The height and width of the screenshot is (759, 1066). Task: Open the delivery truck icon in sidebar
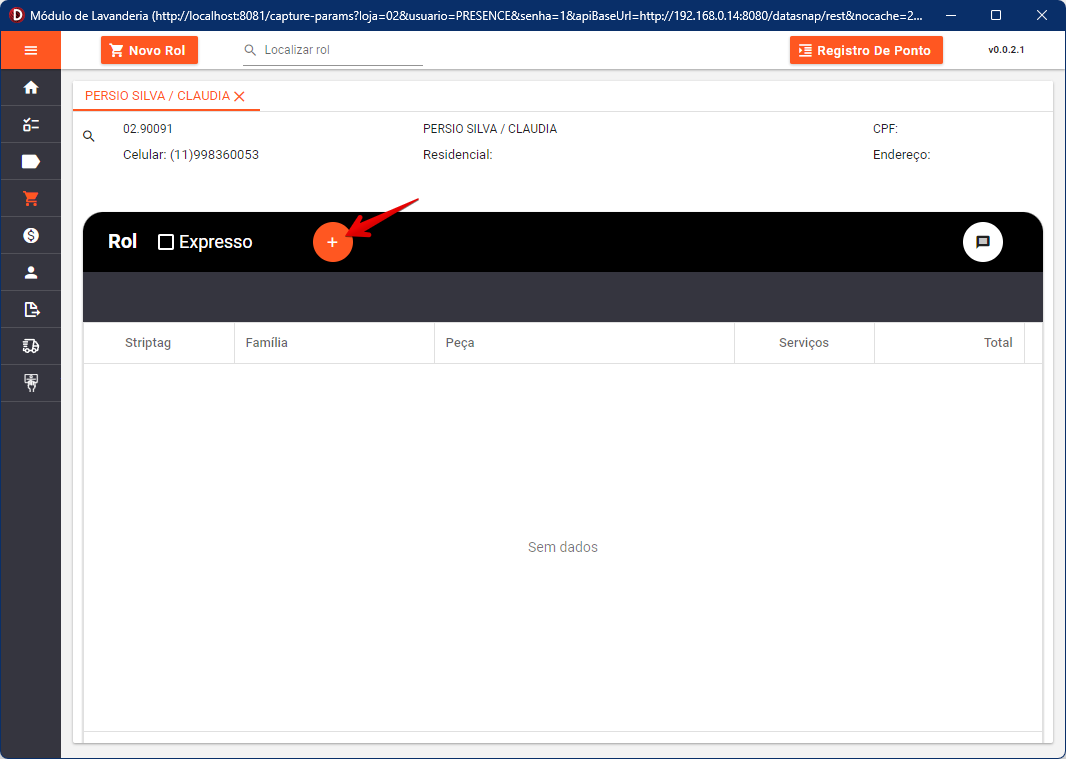point(31,346)
